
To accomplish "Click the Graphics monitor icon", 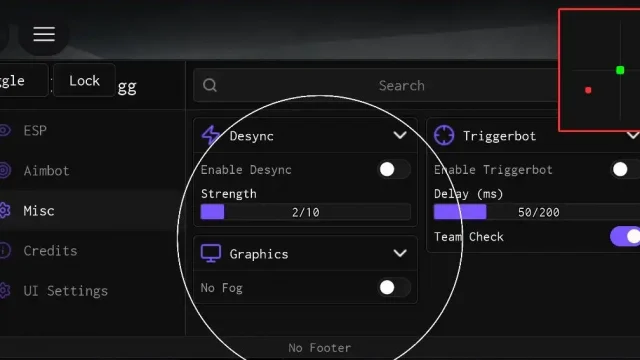I will point(211,253).
